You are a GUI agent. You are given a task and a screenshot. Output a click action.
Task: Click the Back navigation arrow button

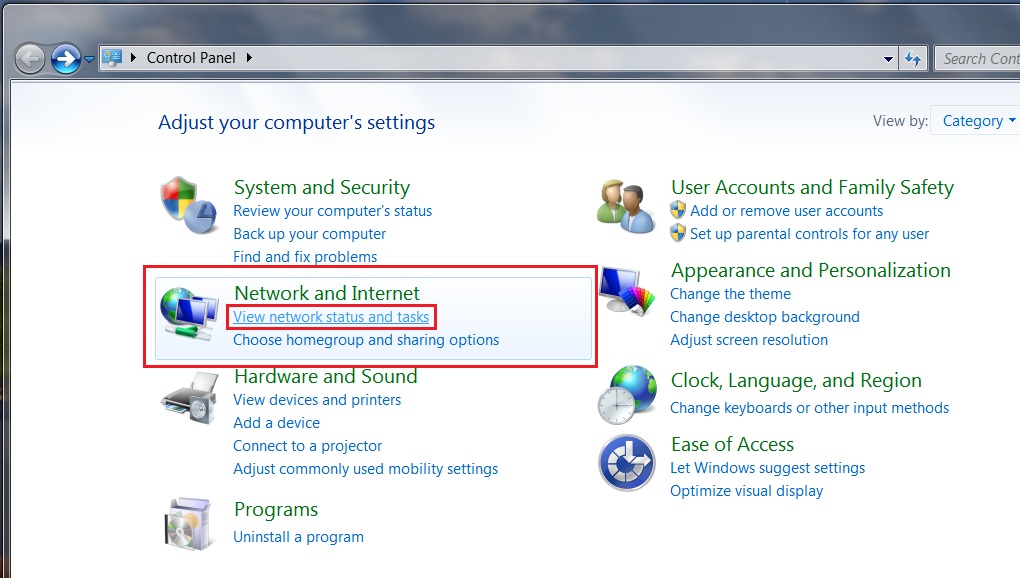30,59
